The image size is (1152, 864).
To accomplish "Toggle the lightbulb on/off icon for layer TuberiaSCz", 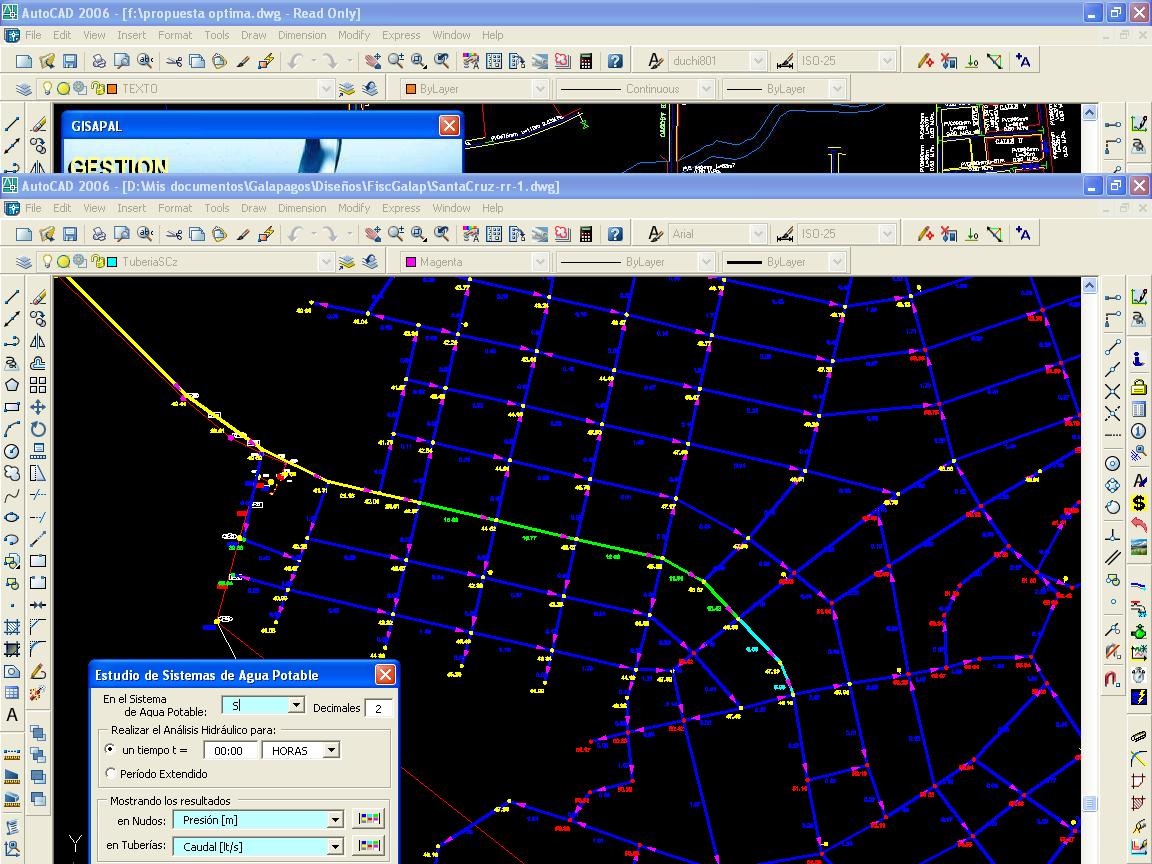I will point(46,262).
